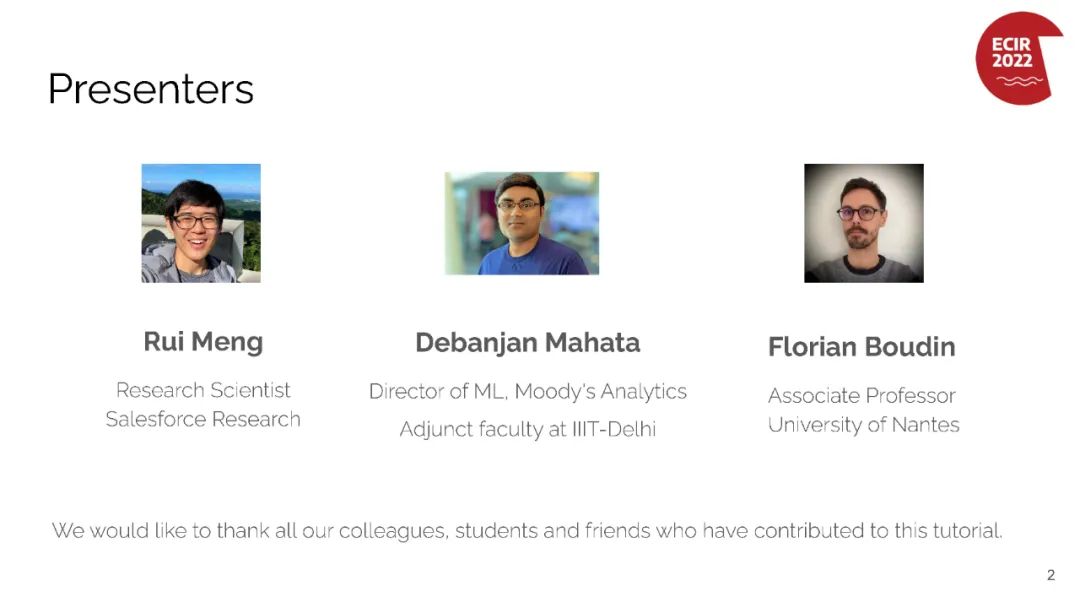Viewport: 1080px width, 608px height.
Task: Select Rui Meng's profile photo
Action: point(201,223)
